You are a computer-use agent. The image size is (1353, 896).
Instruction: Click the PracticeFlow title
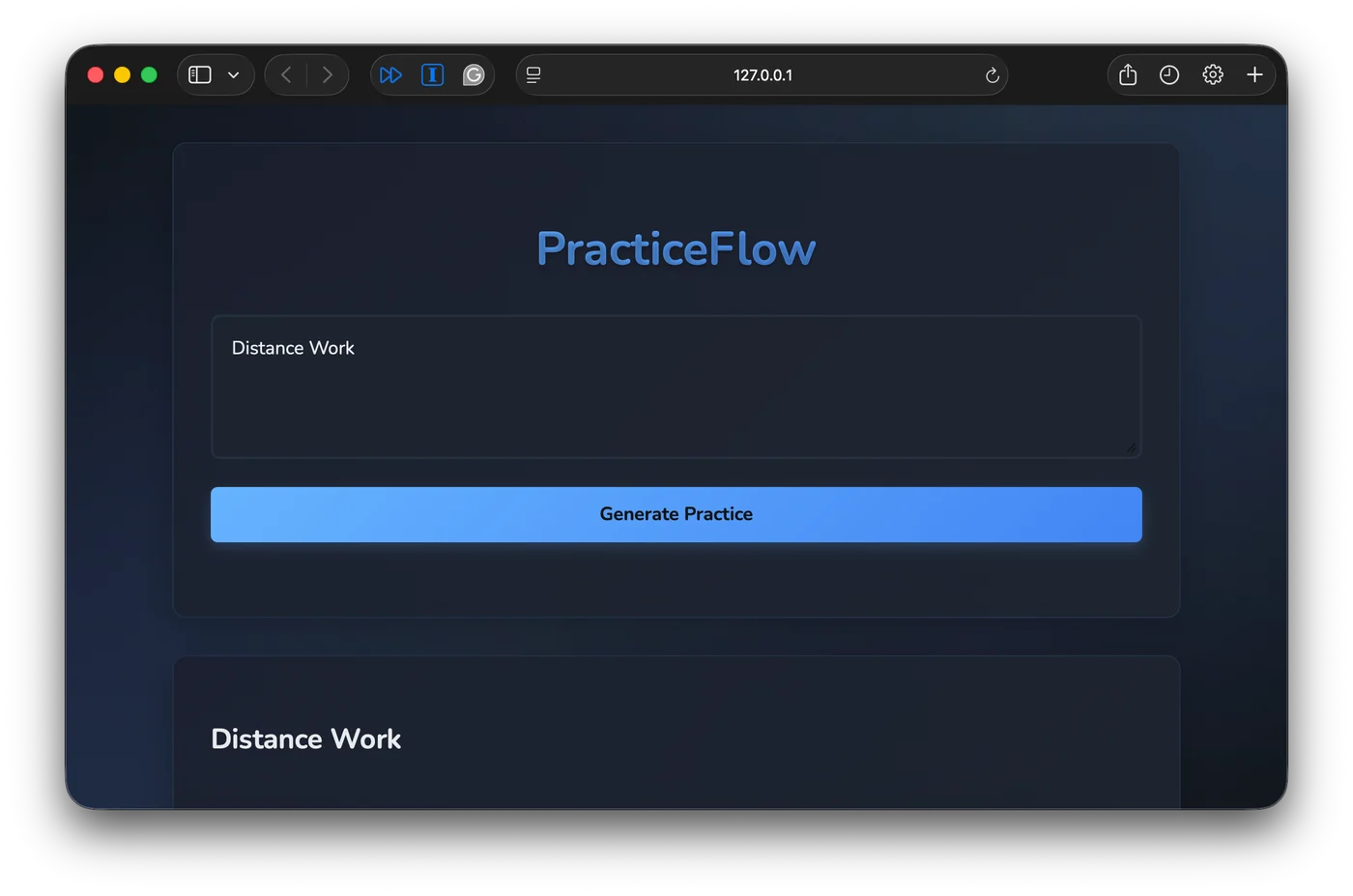676,248
